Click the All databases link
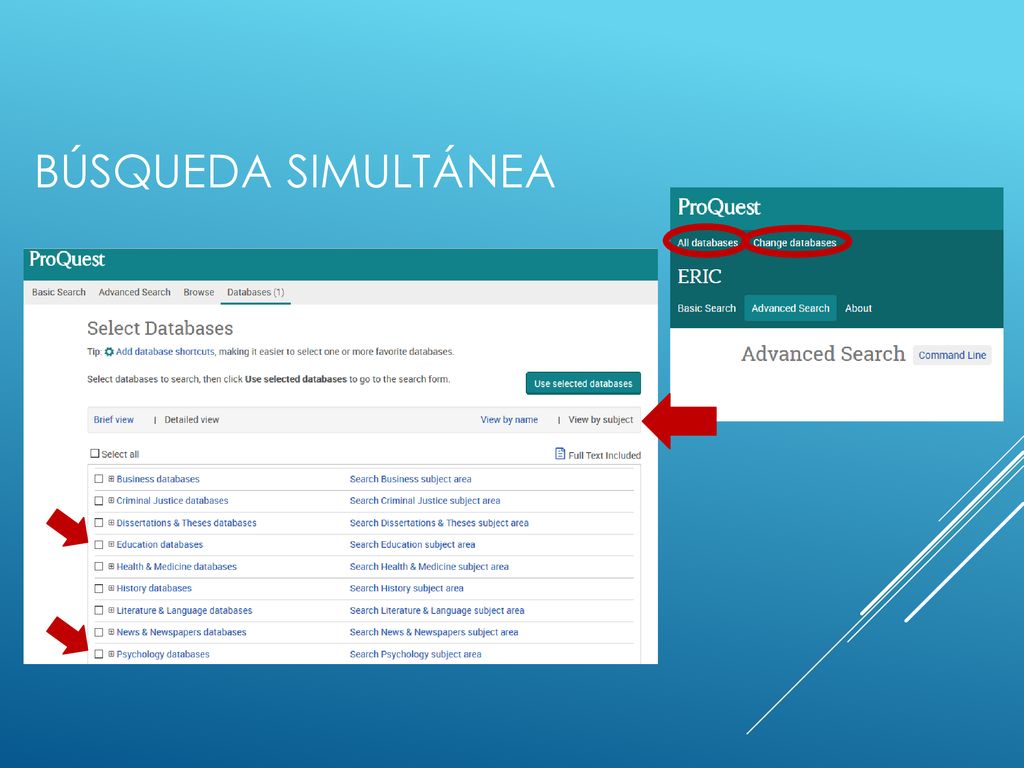The height and width of the screenshot is (768, 1024). pos(707,242)
